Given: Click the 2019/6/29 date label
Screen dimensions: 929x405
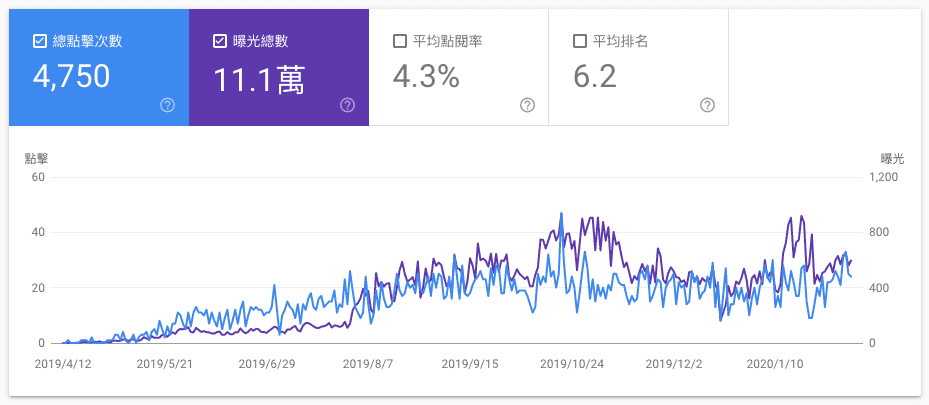Looking at the screenshot, I should coord(266,364).
